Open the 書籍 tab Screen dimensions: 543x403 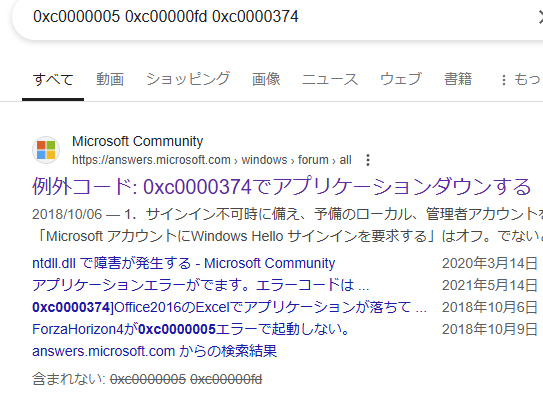tap(458, 79)
